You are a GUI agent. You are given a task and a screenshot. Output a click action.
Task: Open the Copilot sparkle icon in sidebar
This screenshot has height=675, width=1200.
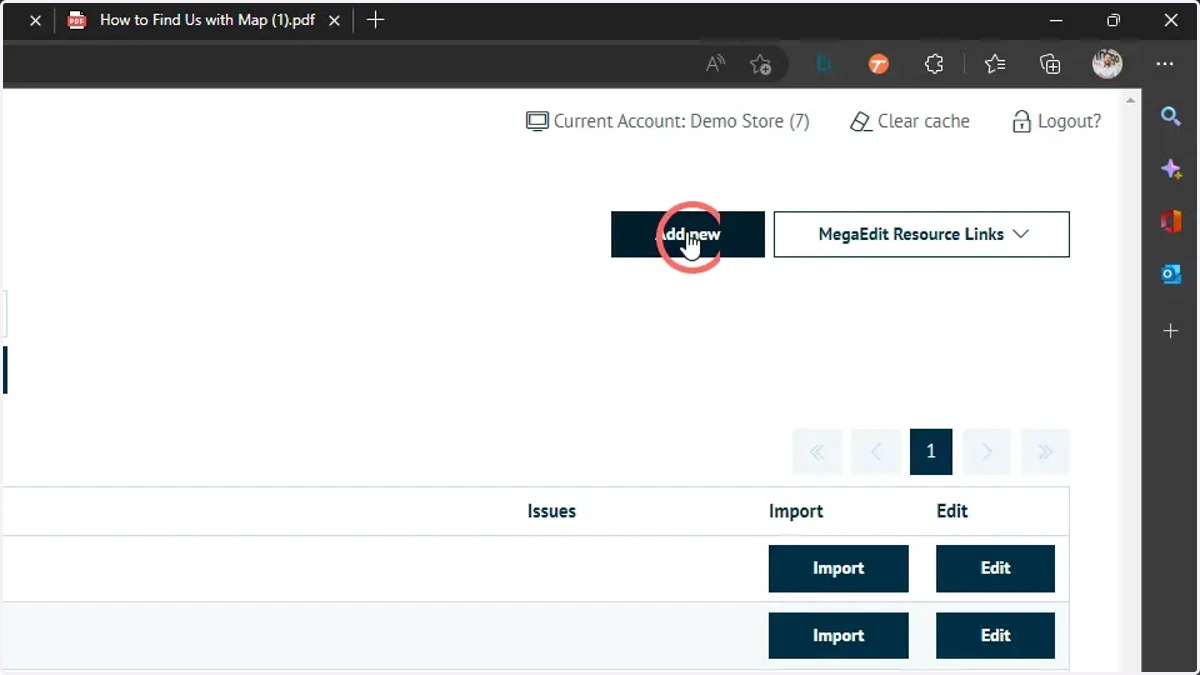(1171, 169)
